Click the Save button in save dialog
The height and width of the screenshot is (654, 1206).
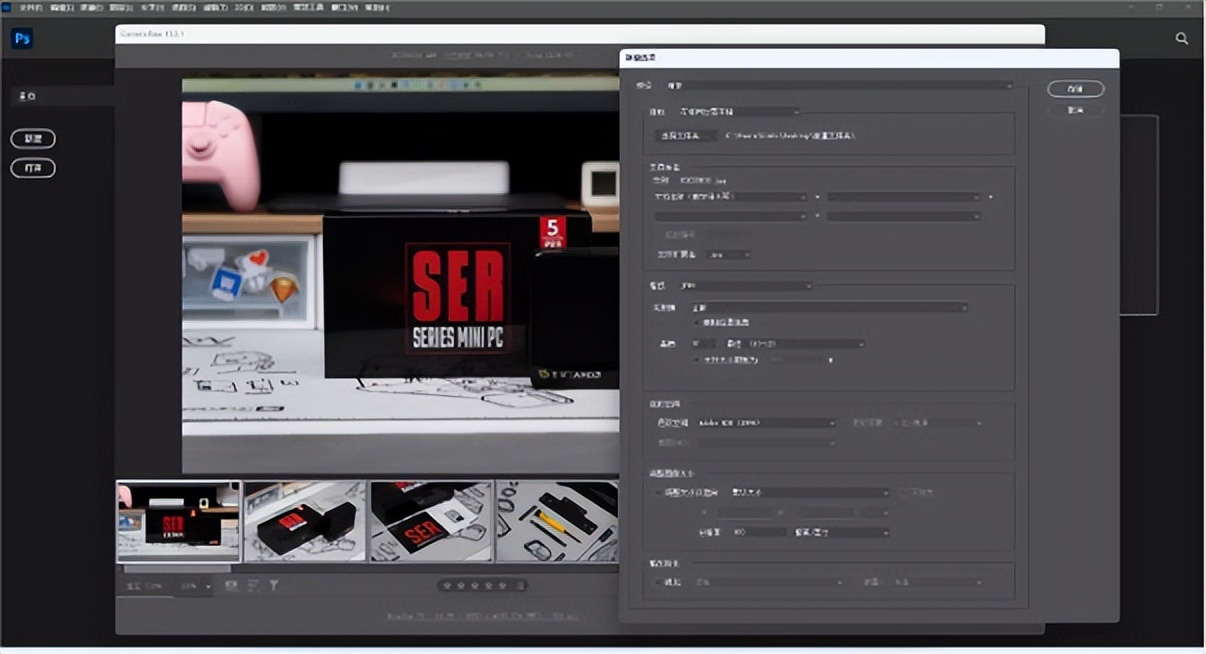(x=1075, y=89)
